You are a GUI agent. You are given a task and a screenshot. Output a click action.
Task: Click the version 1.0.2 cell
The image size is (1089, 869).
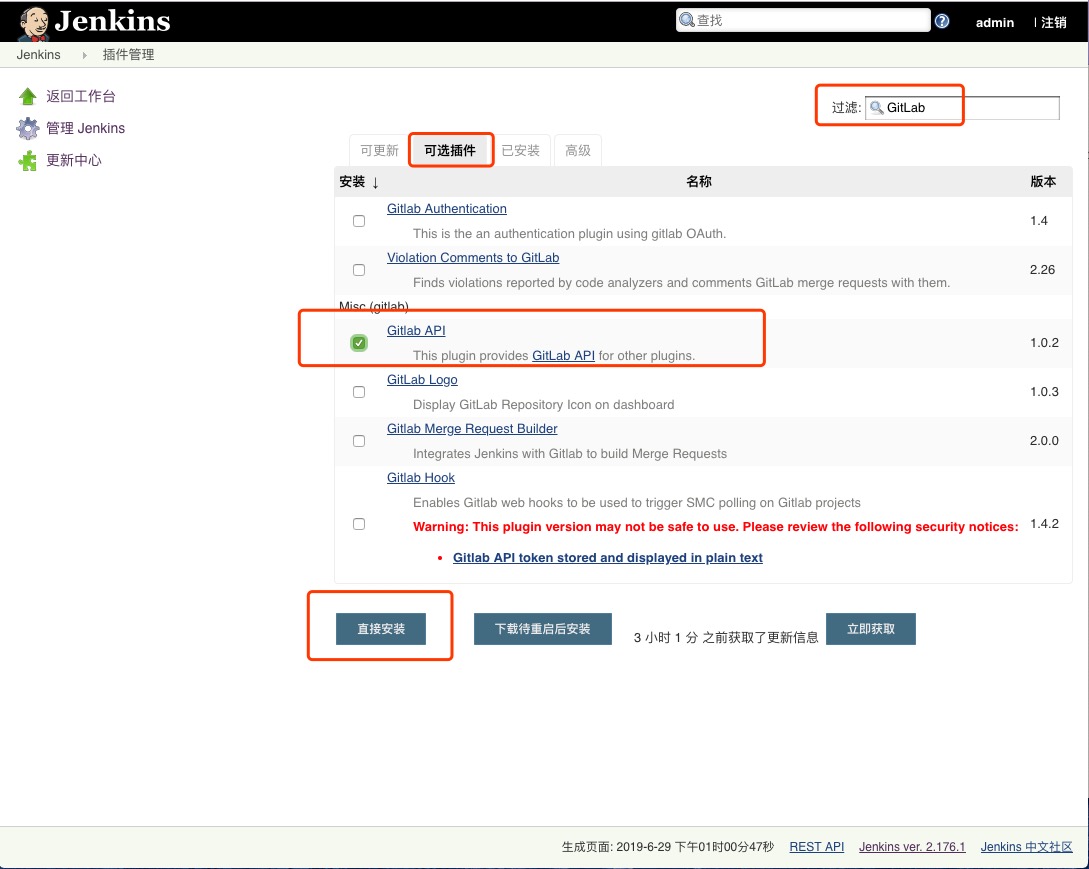(1044, 342)
